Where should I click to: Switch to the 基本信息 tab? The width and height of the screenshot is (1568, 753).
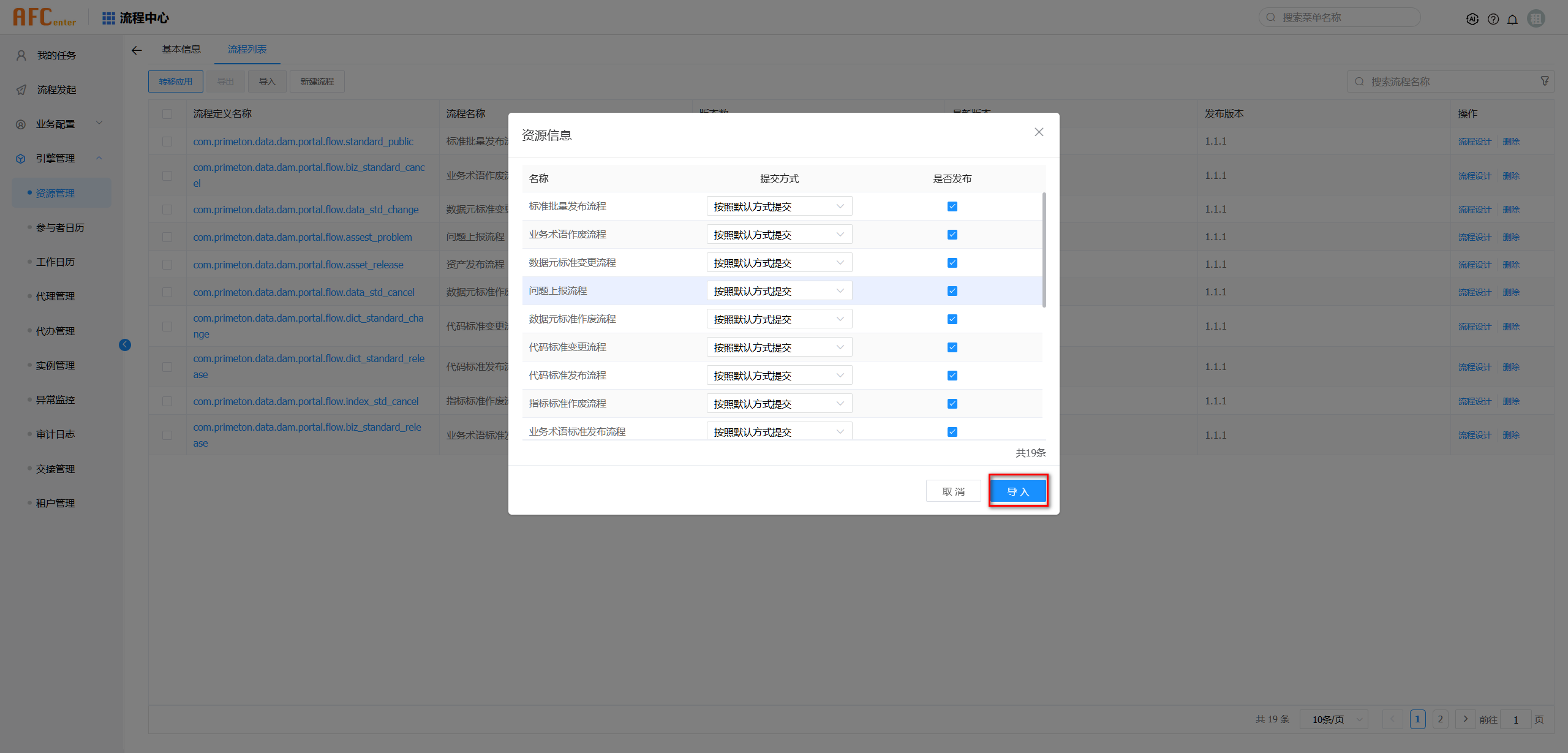tap(181, 49)
